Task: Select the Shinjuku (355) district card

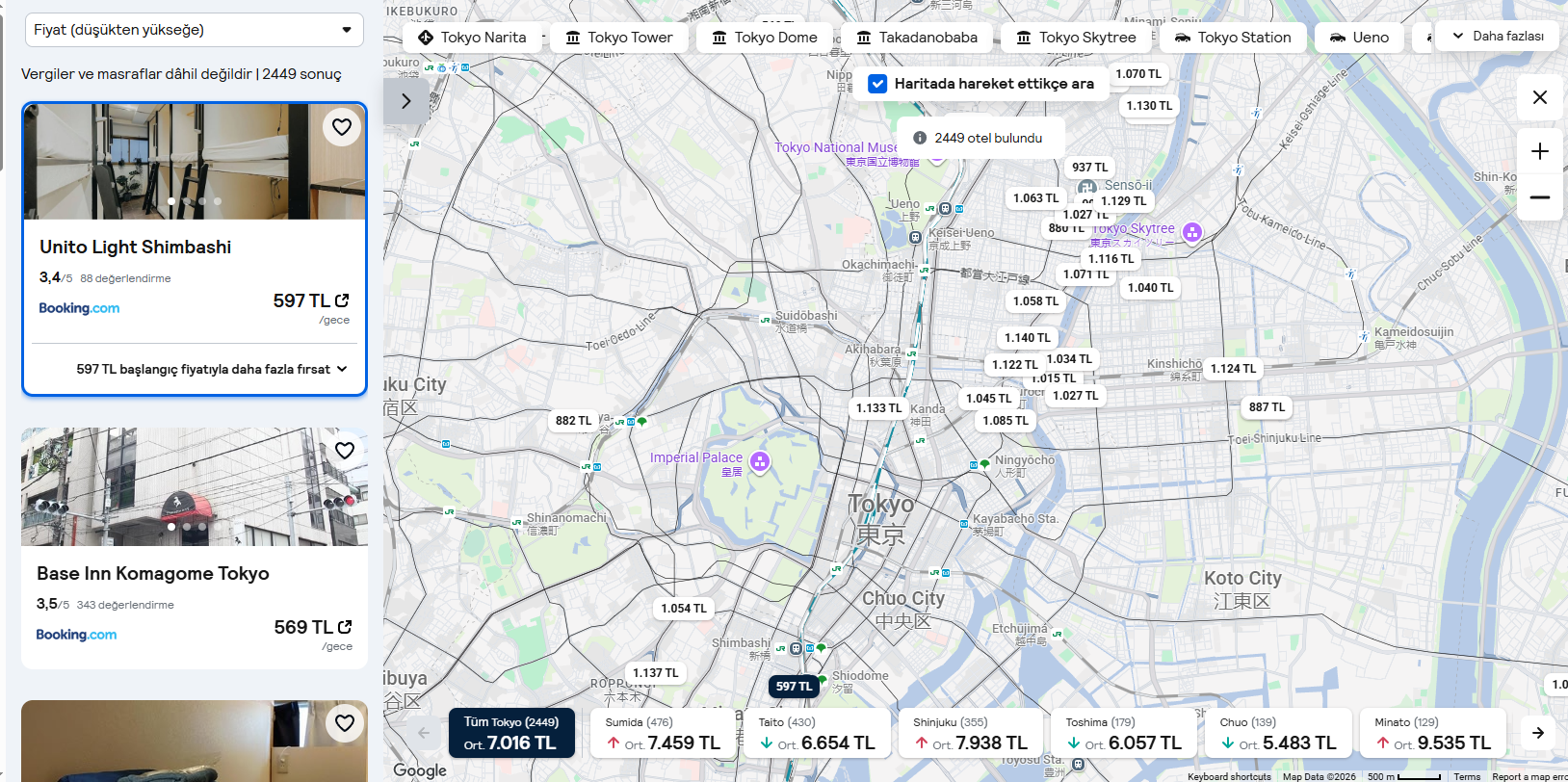Action: tap(971, 733)
